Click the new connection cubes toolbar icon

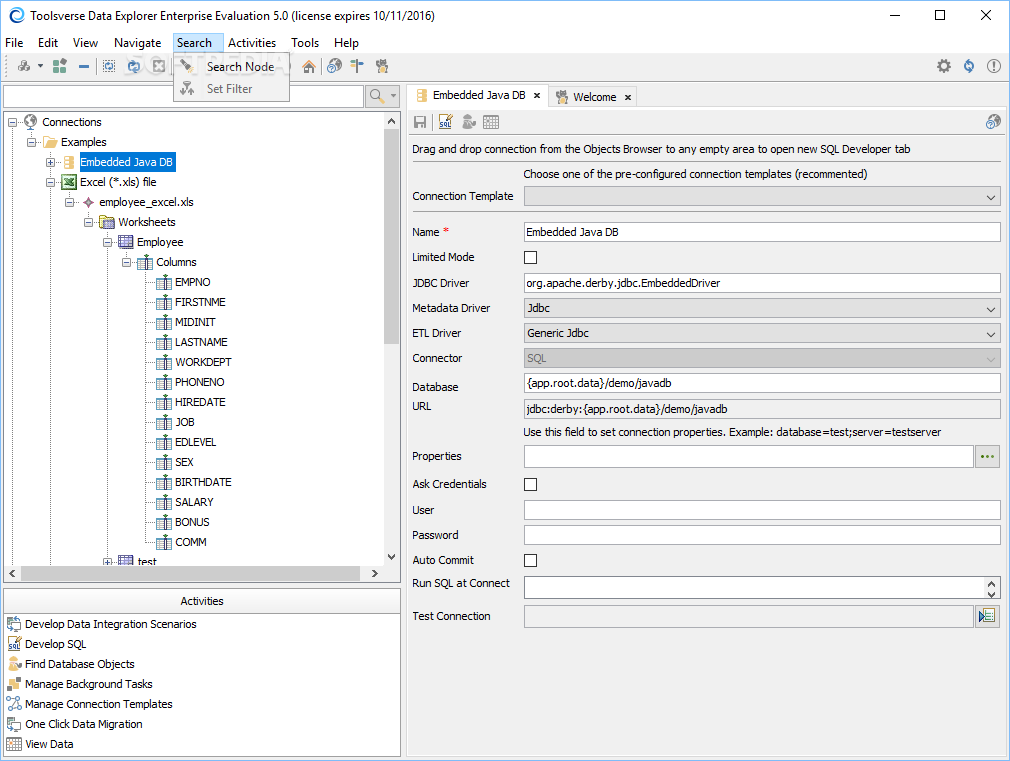[24, 66]
